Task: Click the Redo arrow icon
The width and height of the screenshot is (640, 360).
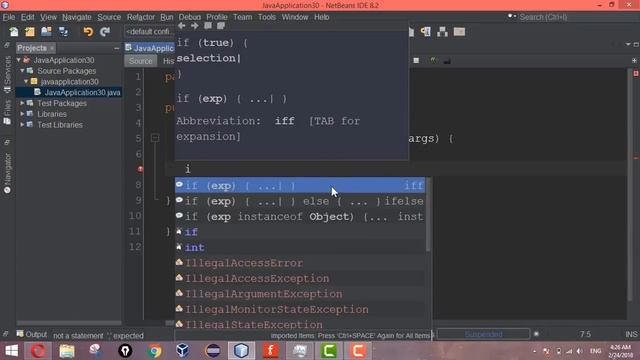Action: [x=105, y=32]
